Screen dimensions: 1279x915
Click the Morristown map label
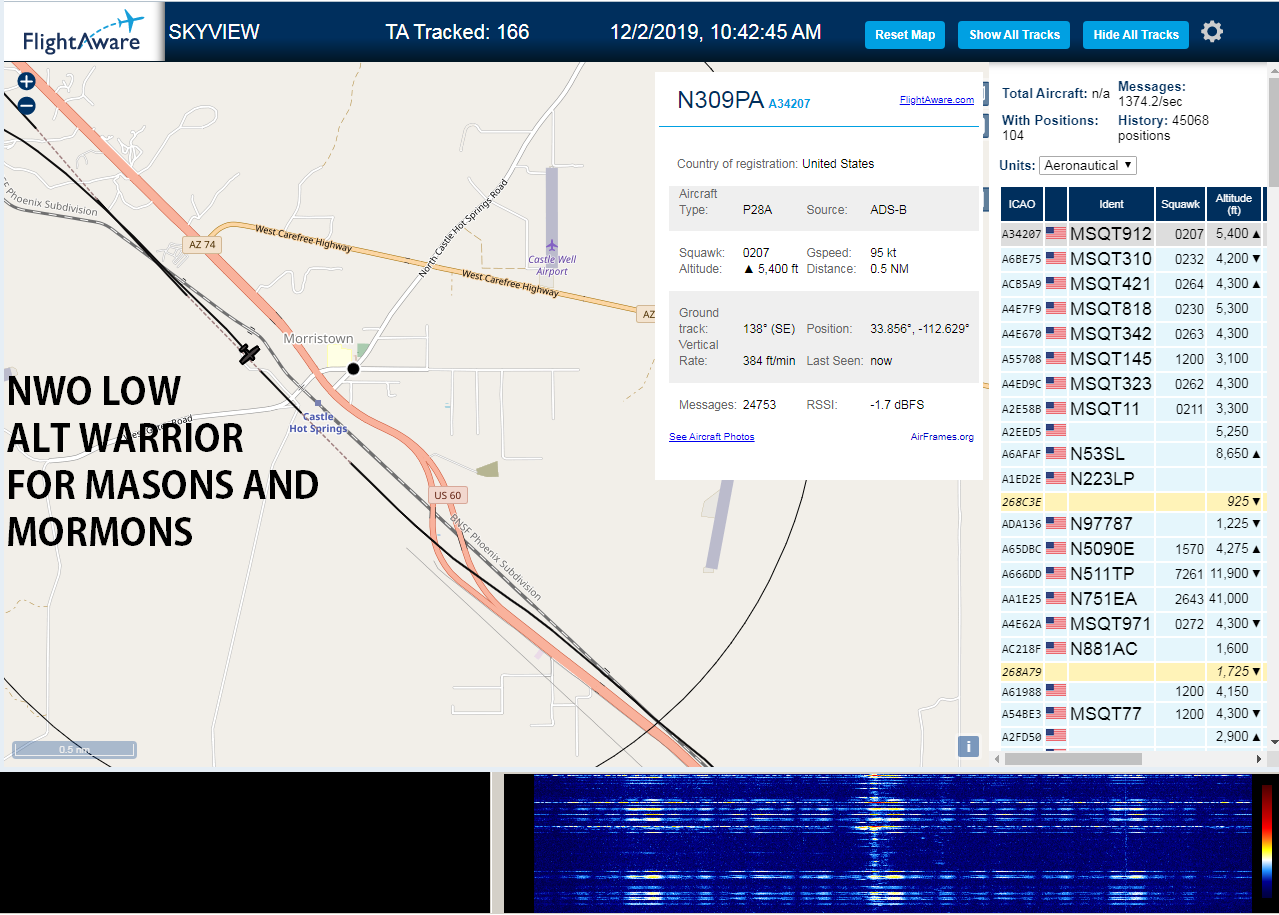click(x=318, y=338)
